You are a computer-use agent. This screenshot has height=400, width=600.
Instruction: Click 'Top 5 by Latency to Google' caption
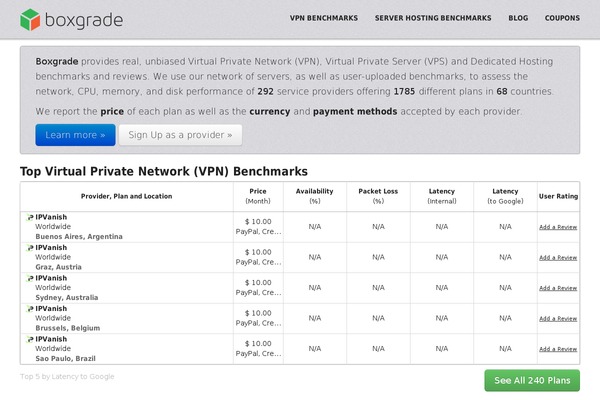tap(67, 376)
